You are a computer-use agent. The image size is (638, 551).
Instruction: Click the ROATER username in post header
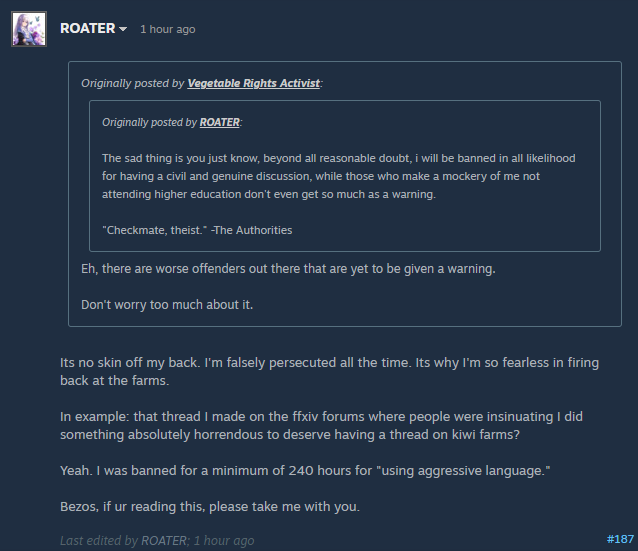coord(87,28)
